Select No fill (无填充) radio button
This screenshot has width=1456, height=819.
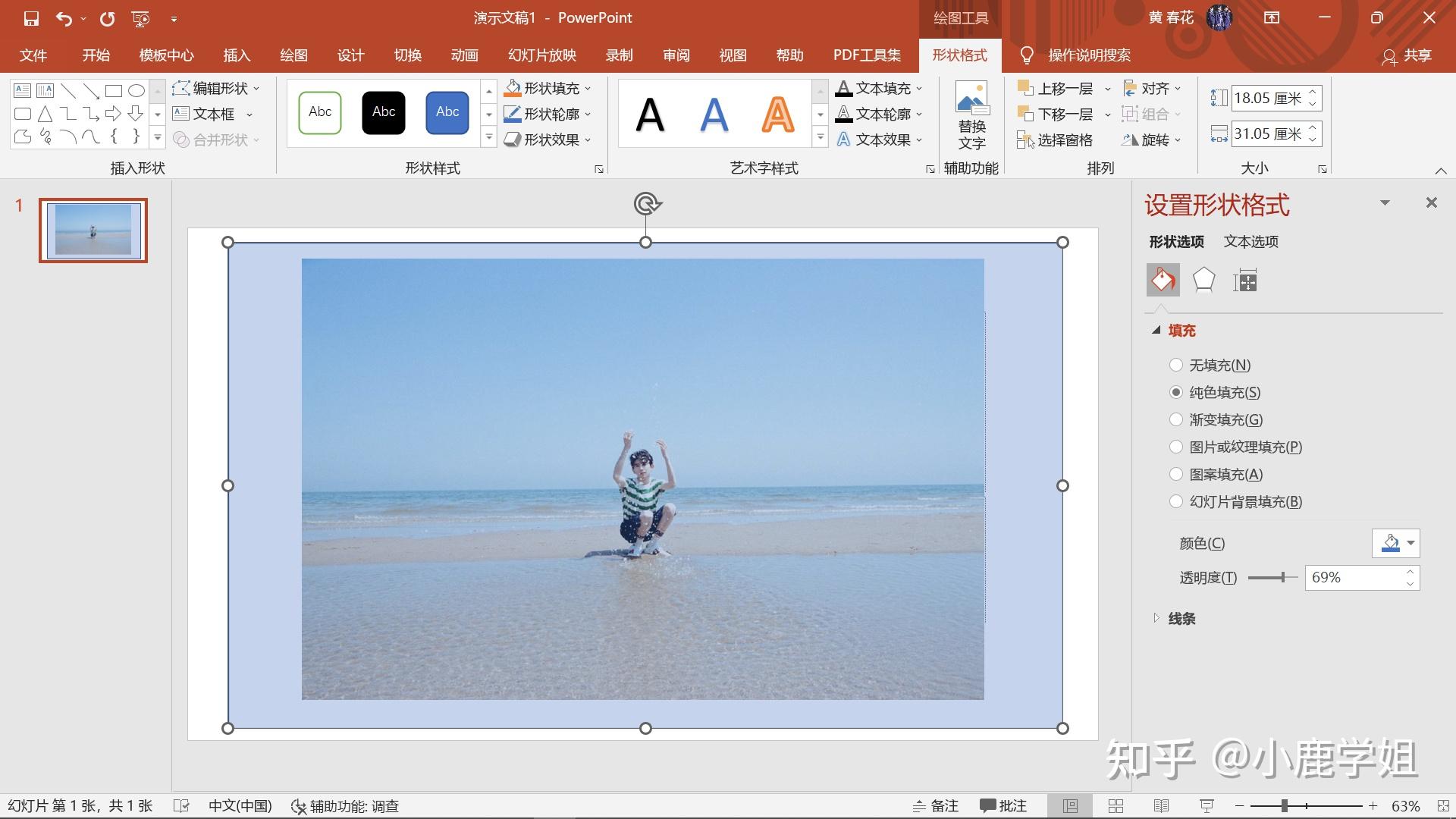1176,366
